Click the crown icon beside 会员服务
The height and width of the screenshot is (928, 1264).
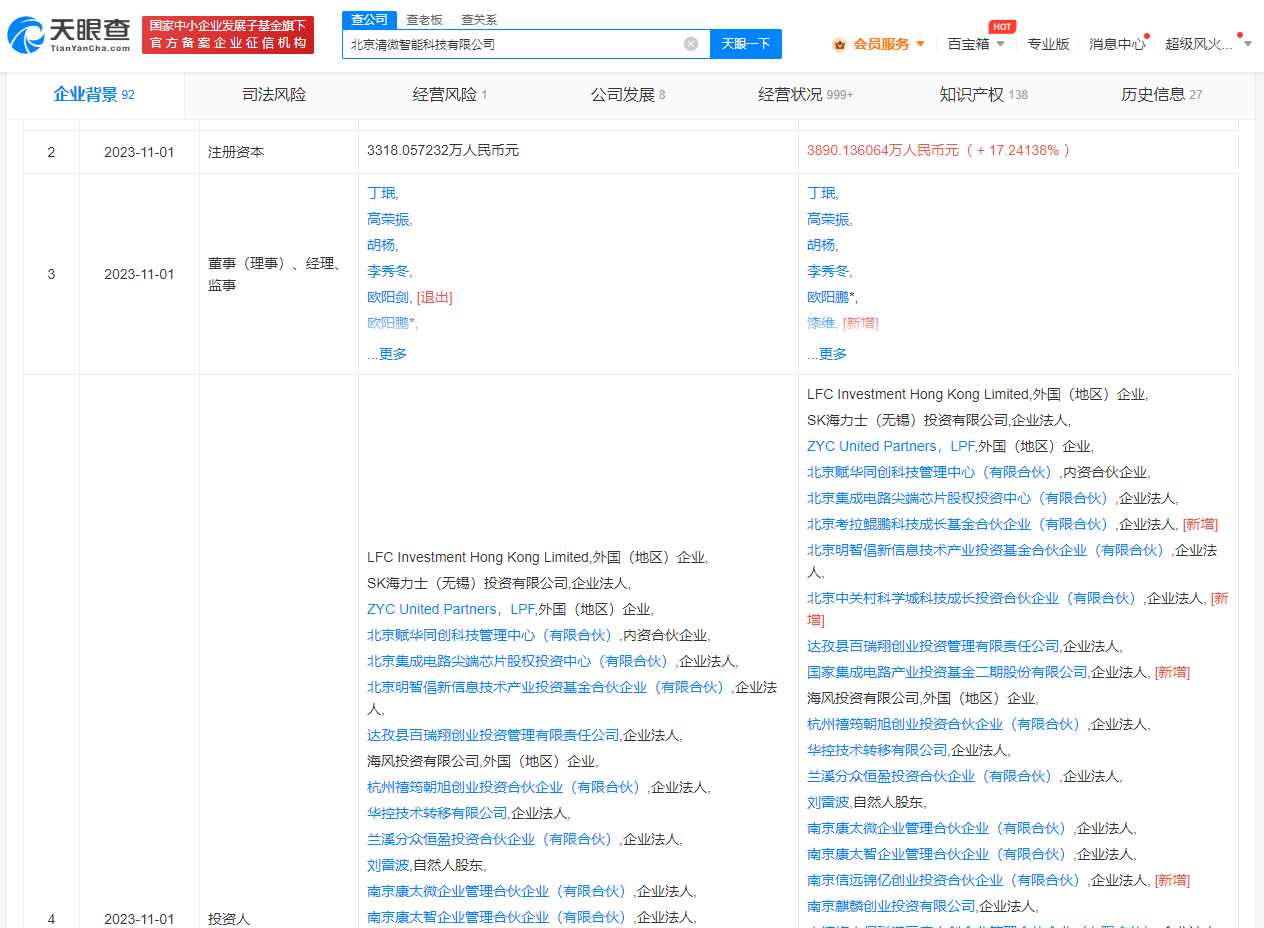840,44
